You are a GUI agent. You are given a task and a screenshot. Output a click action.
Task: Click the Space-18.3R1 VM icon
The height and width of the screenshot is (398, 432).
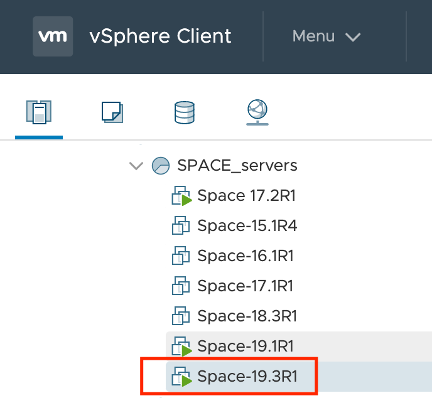click(x=181, y=316)
